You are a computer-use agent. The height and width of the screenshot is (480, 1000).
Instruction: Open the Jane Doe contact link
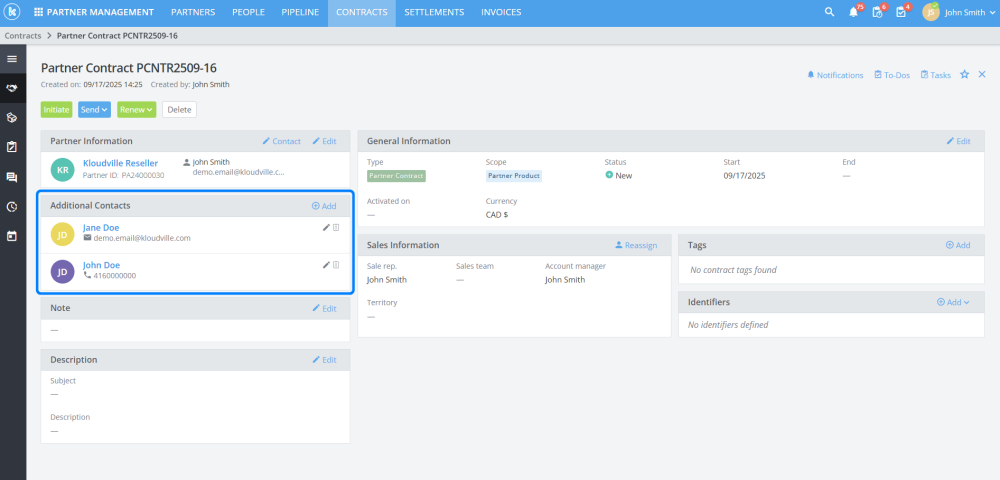point(101,228)
